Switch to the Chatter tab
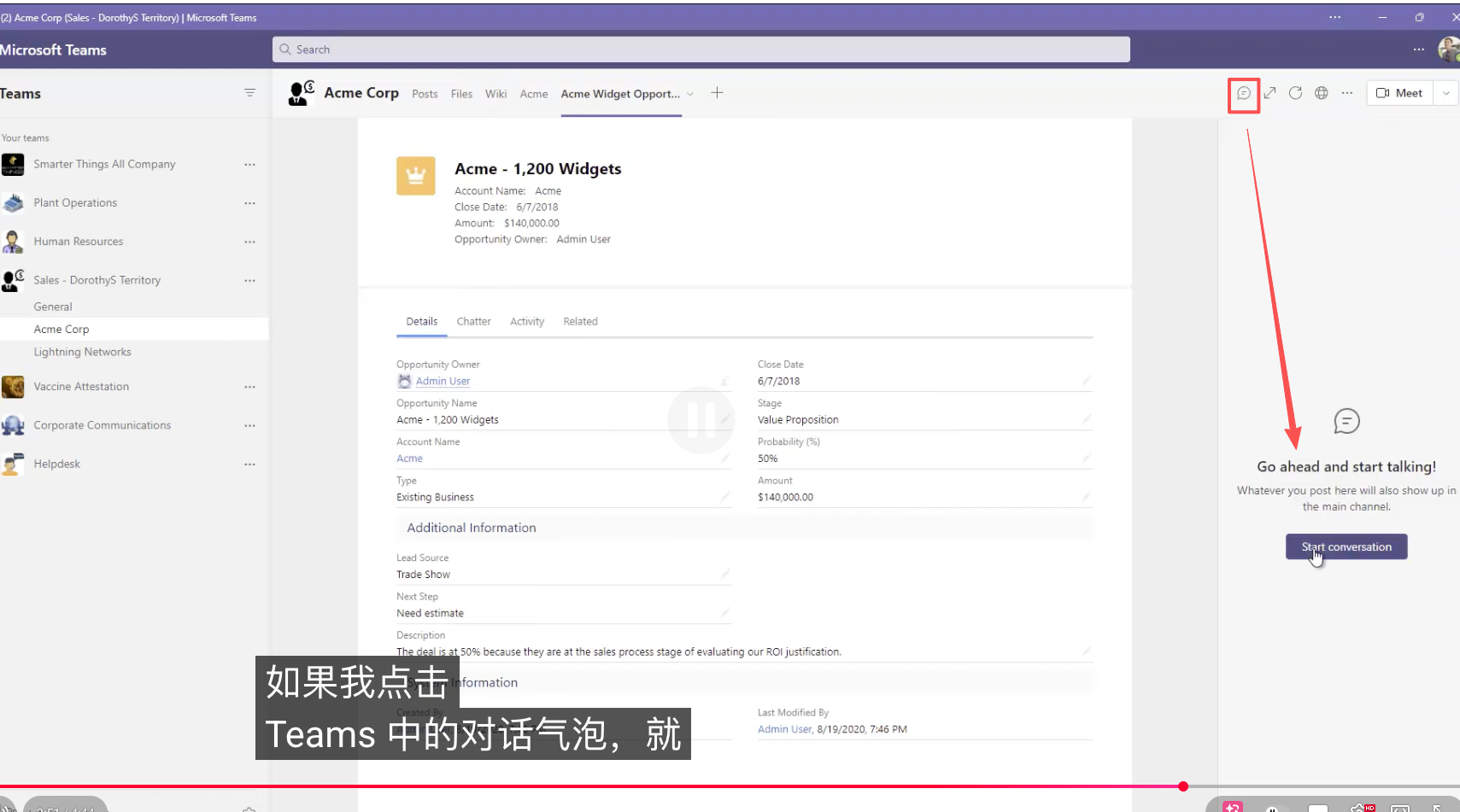Viewport: 1460px width, 812px height. point(473,322)
